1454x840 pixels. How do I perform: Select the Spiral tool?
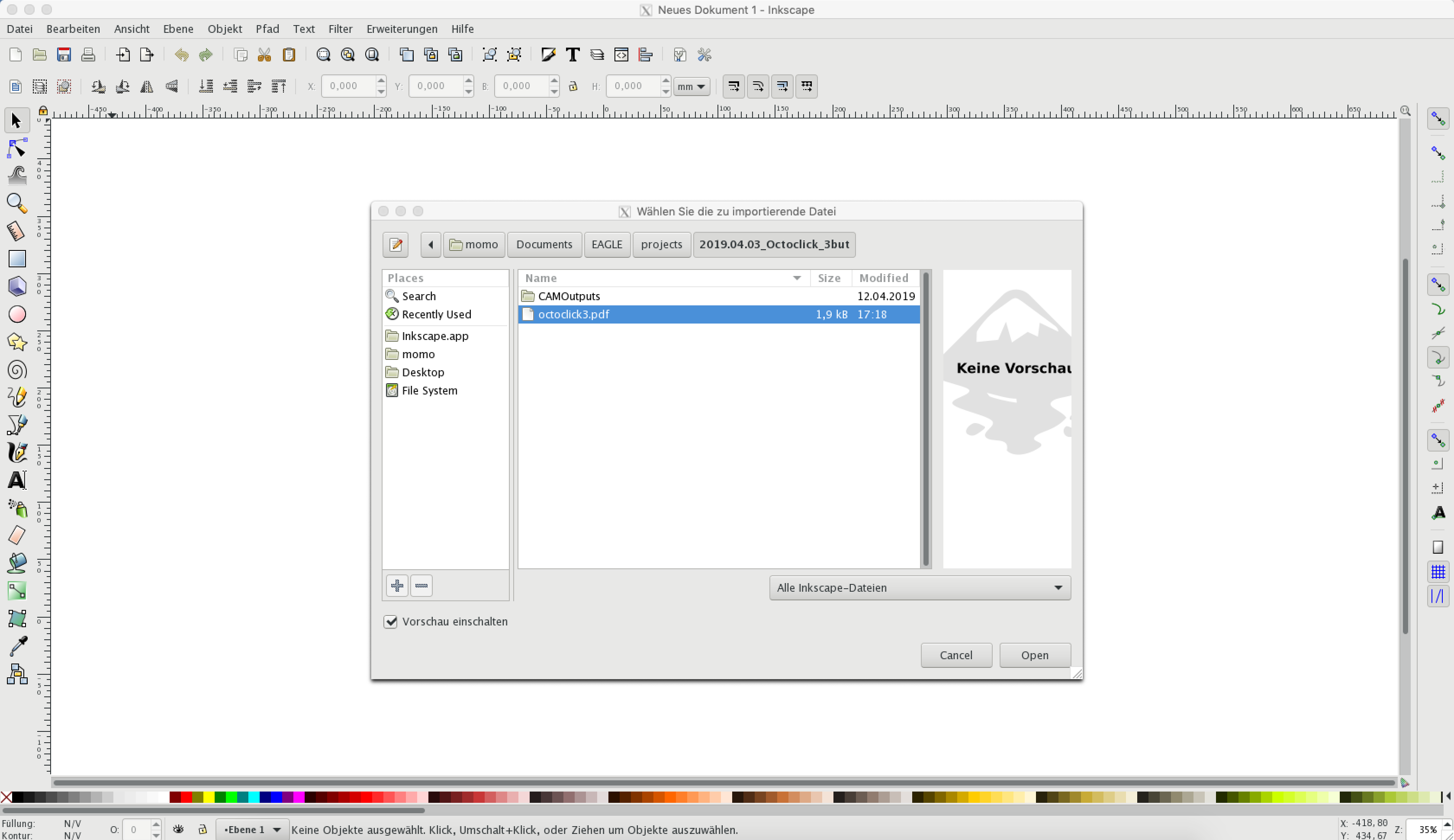pyautogui.click(x=17, y=370)
